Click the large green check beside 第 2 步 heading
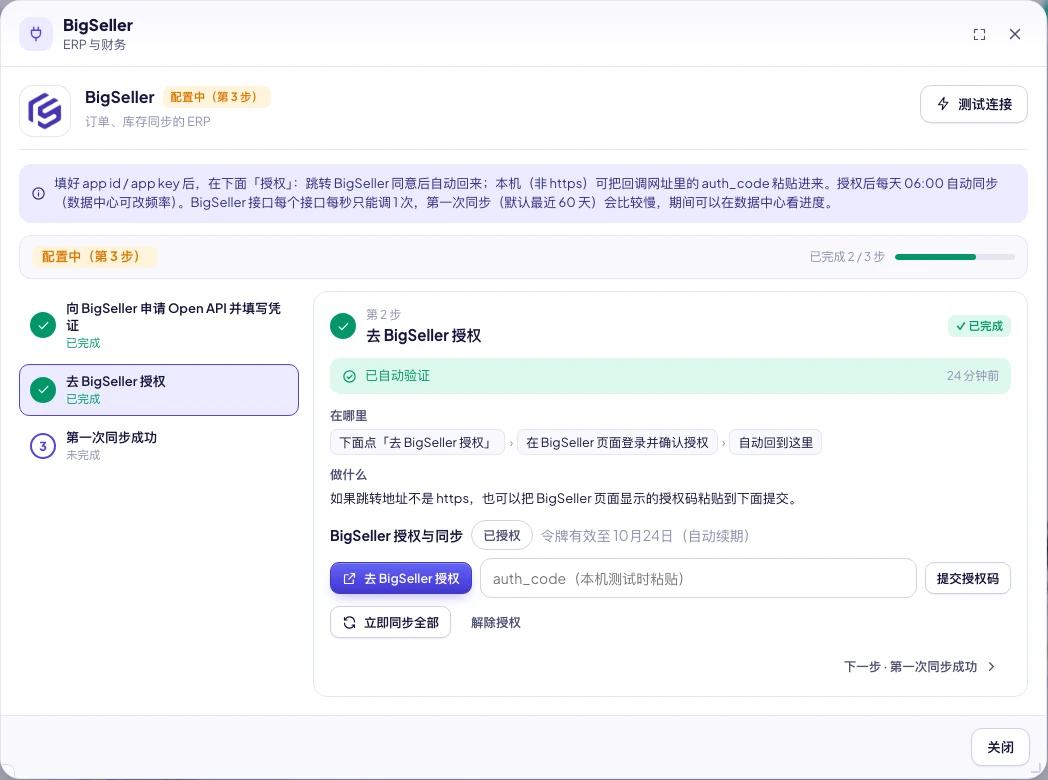Image resolution: width=1048 pixels, height=780 pixels. [x=343, y=326]
